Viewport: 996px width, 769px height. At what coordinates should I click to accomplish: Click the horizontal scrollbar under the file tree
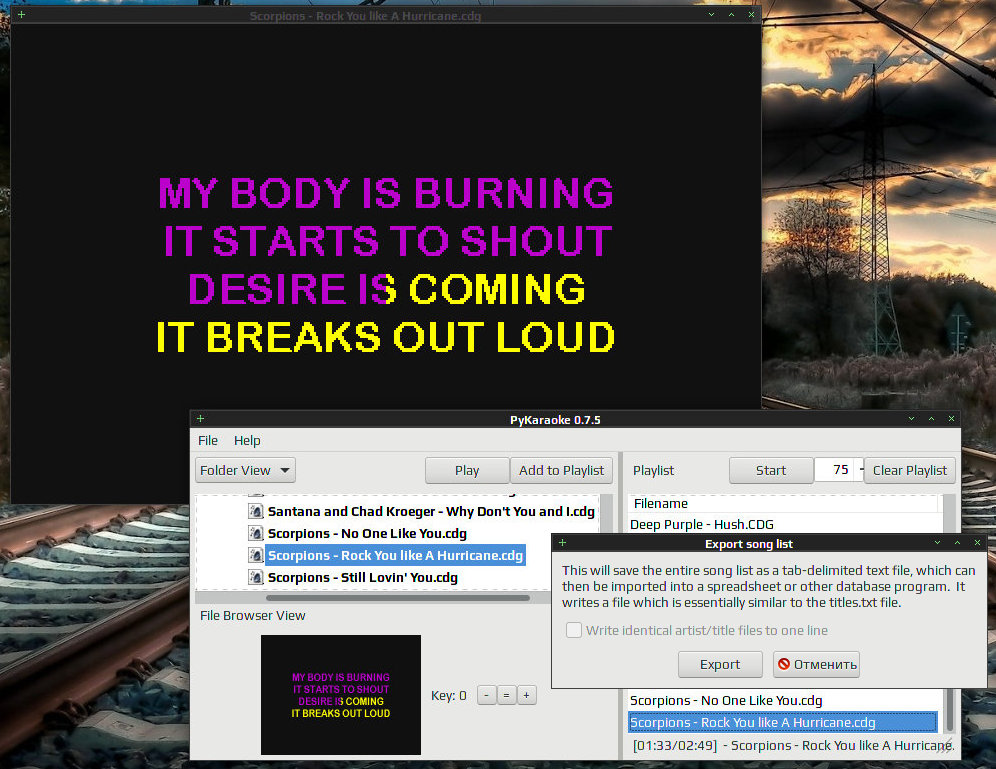click(398, 598)
